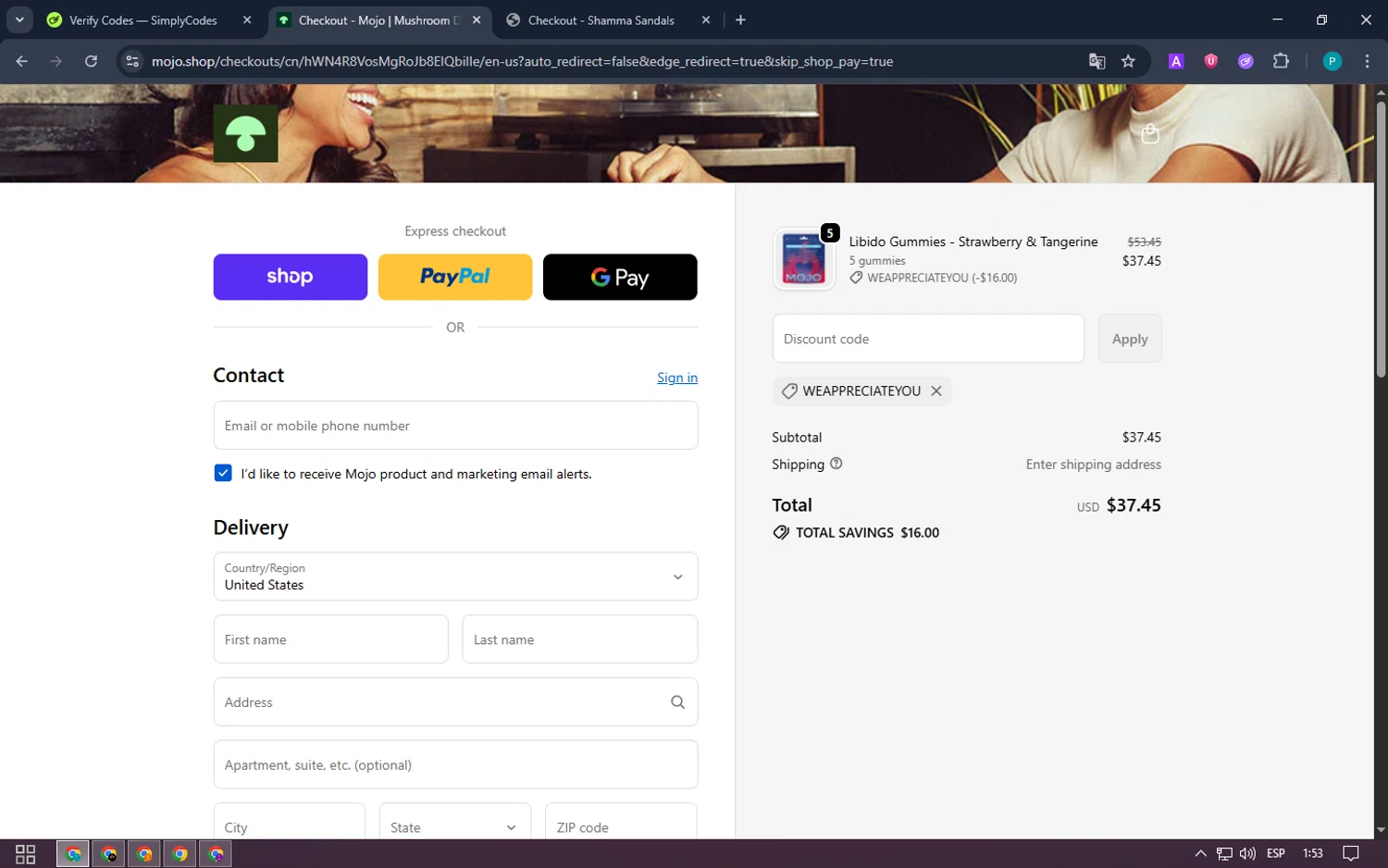Screen dimensions: 1388x868
Task: Open the SimplyCodes extension icon
Action: (1245, 61)
